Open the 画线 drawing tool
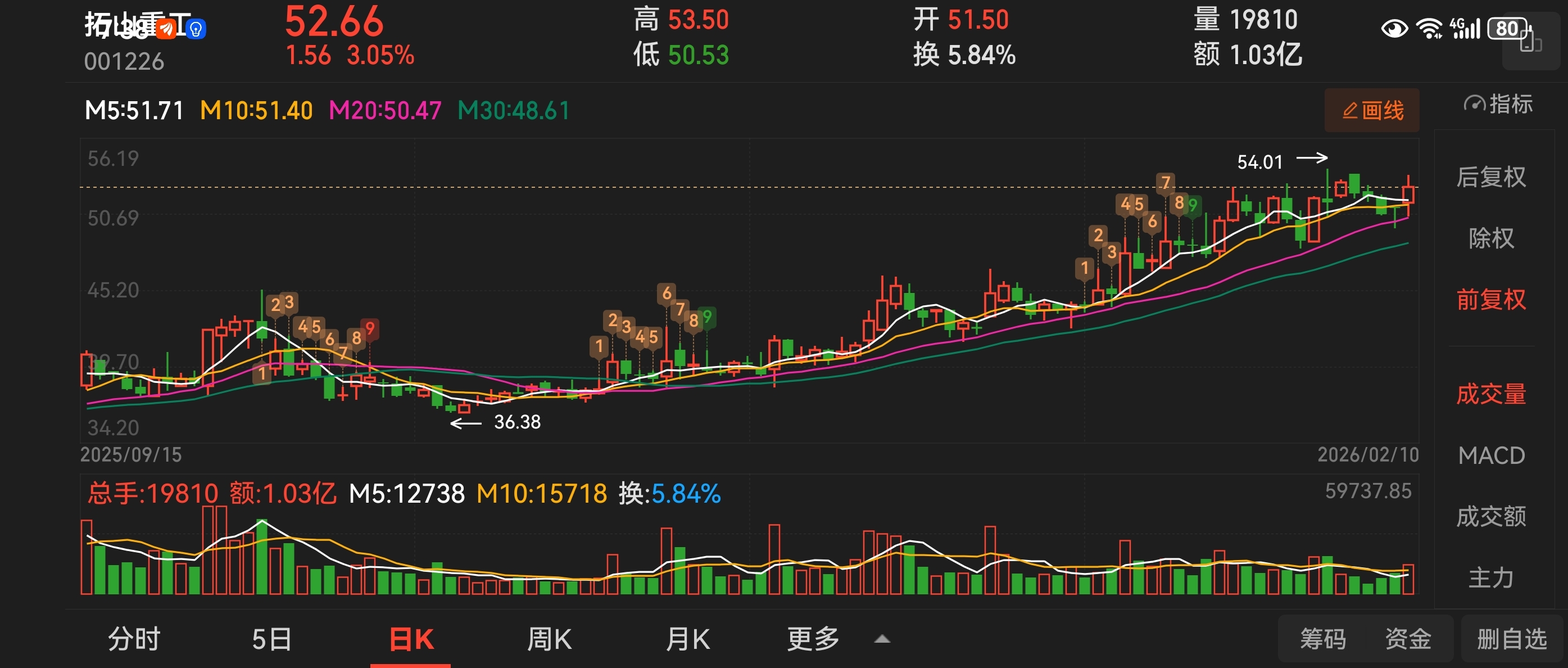The image size is (1568, 668). point(1372,110)
